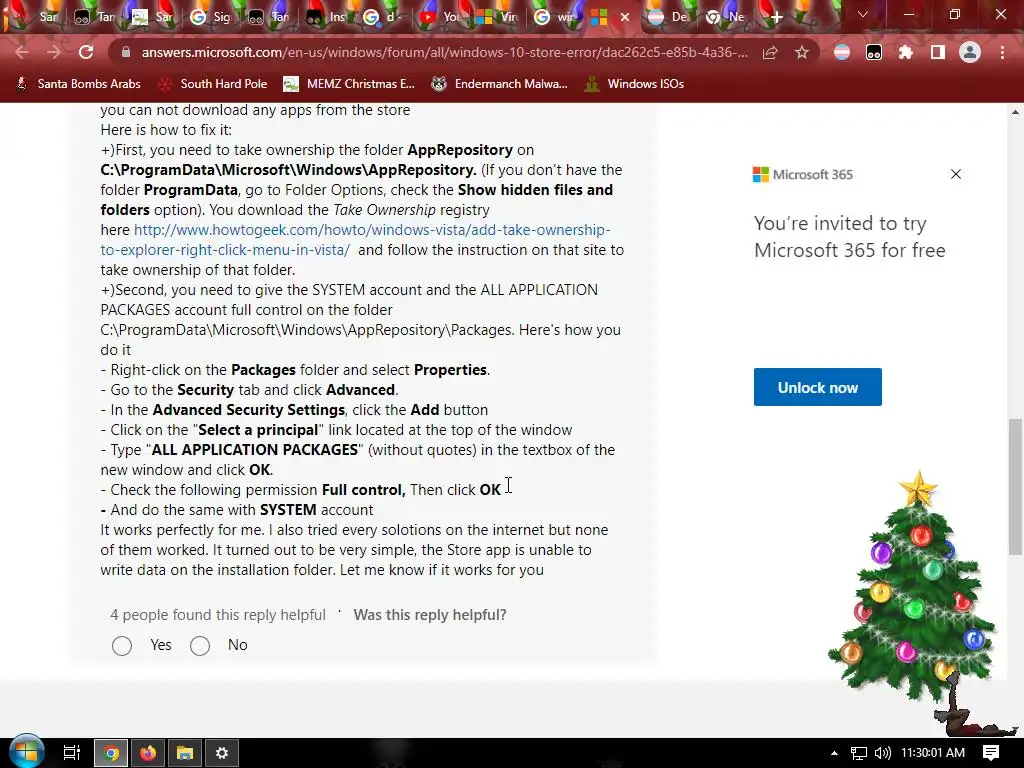This screenshot has height=768, width=1024.
Task: Show hidden tray icons arrow
Action: tap(834, 753)
